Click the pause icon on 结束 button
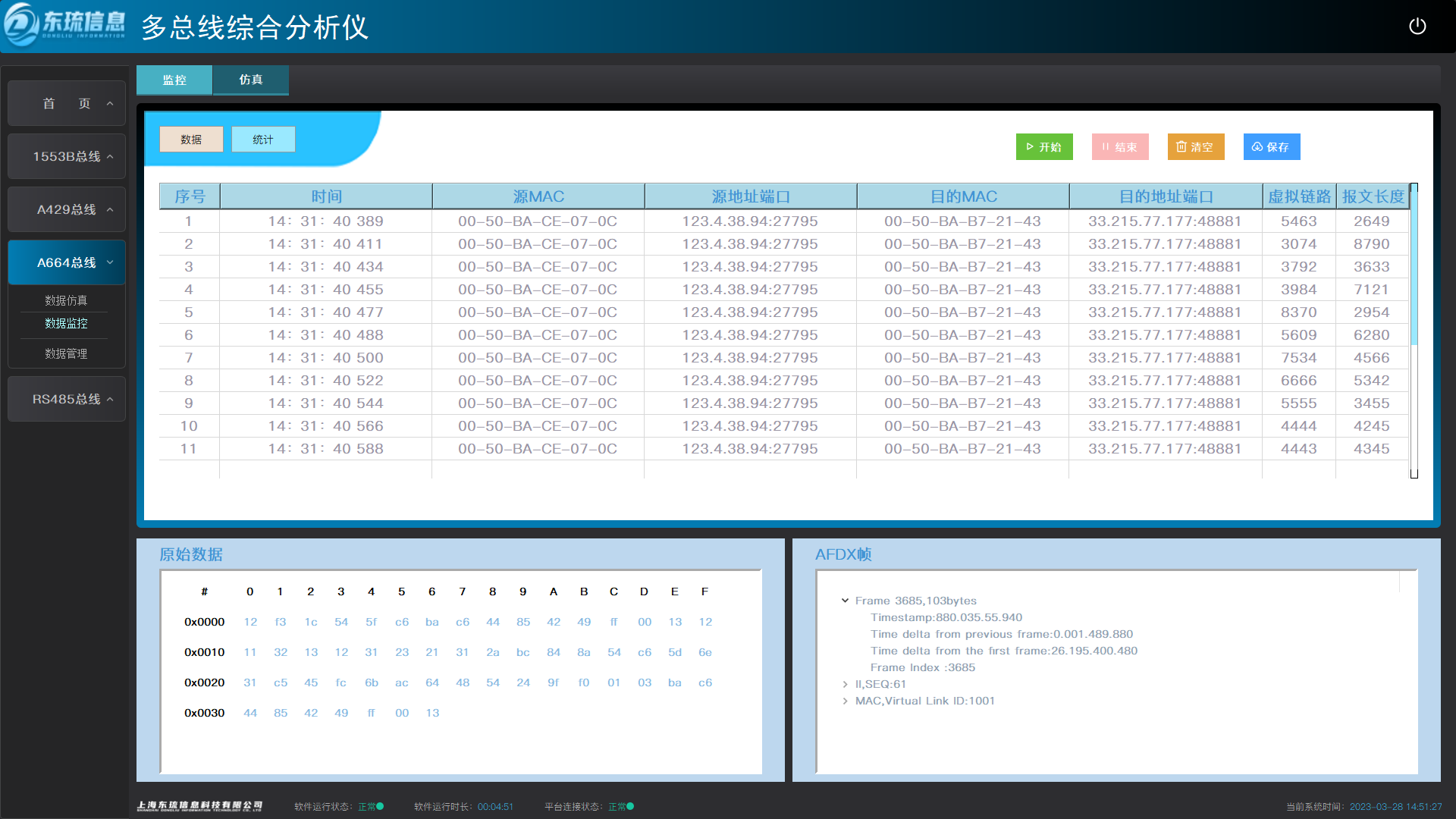Image resolution: width=1456 pixels, height=819 pixels. pyautogui.click(x=1106, y=147)
